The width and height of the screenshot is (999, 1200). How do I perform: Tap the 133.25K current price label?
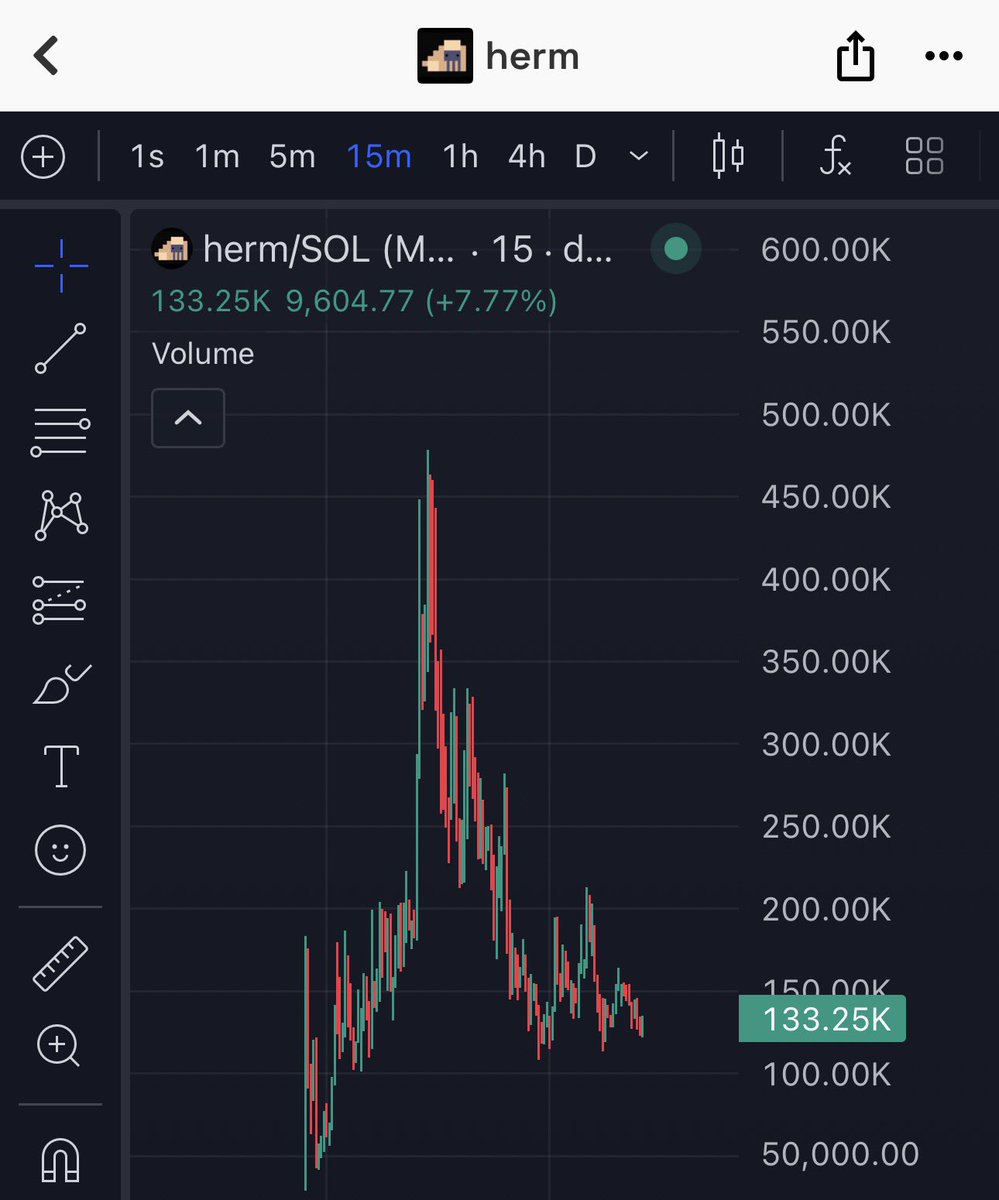click(x=822, y=1019)
